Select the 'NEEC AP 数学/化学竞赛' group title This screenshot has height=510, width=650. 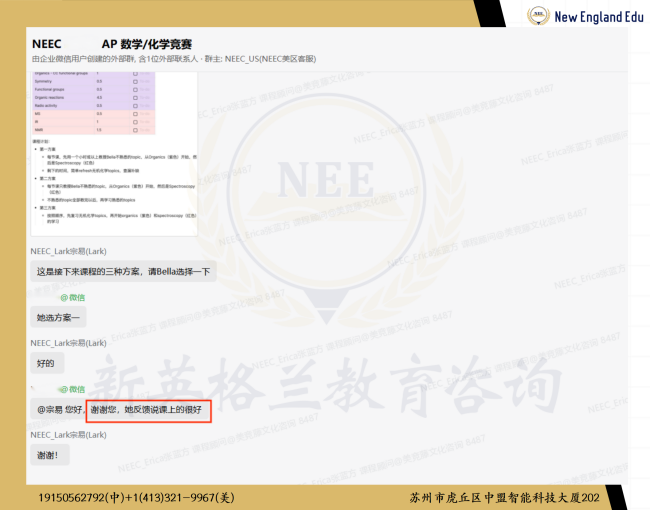[112, 44]
